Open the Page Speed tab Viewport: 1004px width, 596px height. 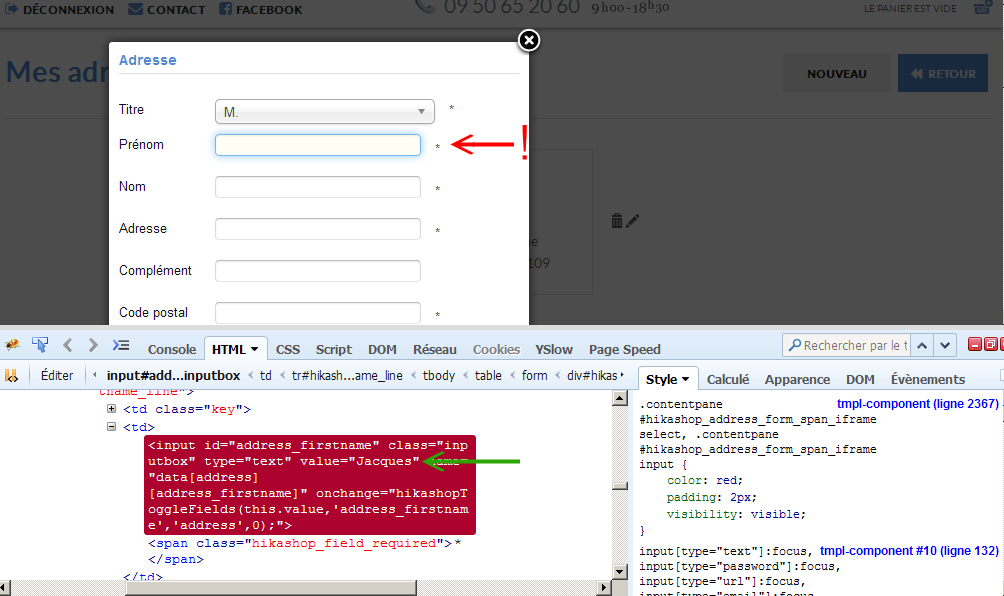[x=625, y=350]
